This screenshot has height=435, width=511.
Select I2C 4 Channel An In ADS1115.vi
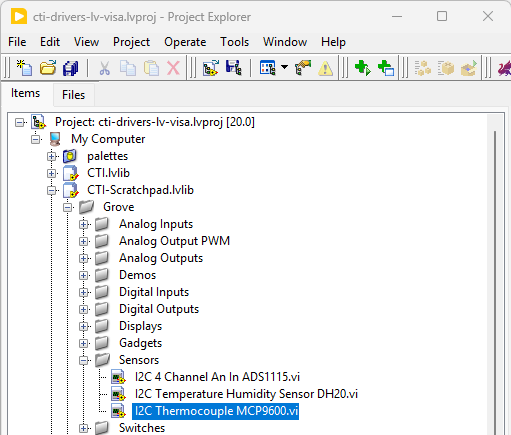point(217,377)
